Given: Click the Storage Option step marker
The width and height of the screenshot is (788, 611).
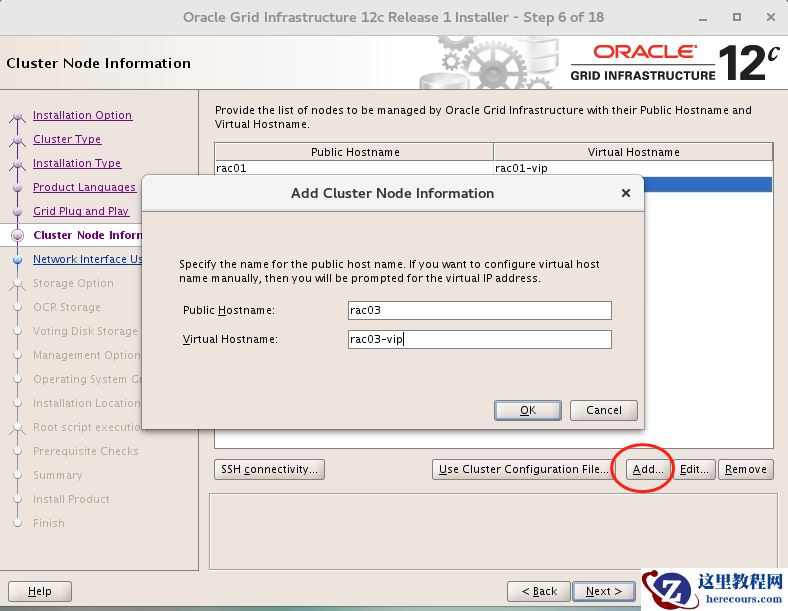Looking at the screenshot, I should [18, 284].
